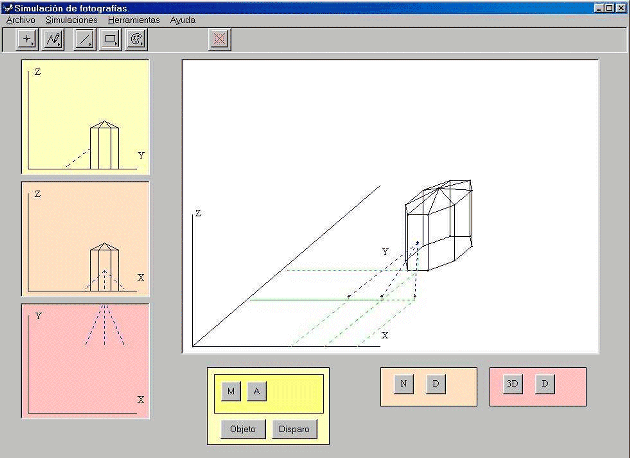Viewport: 630px width, 458px height.
Task: Click the Objeto button
Action: (243, 429)
